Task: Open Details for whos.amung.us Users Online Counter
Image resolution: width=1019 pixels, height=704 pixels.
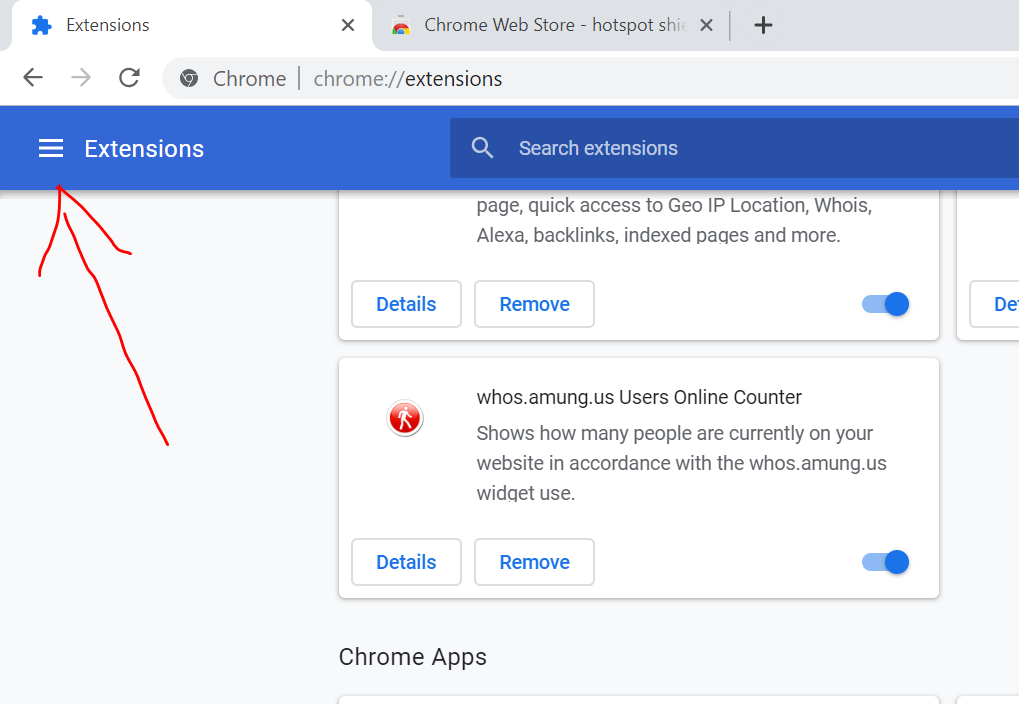Action: (406, 562)
